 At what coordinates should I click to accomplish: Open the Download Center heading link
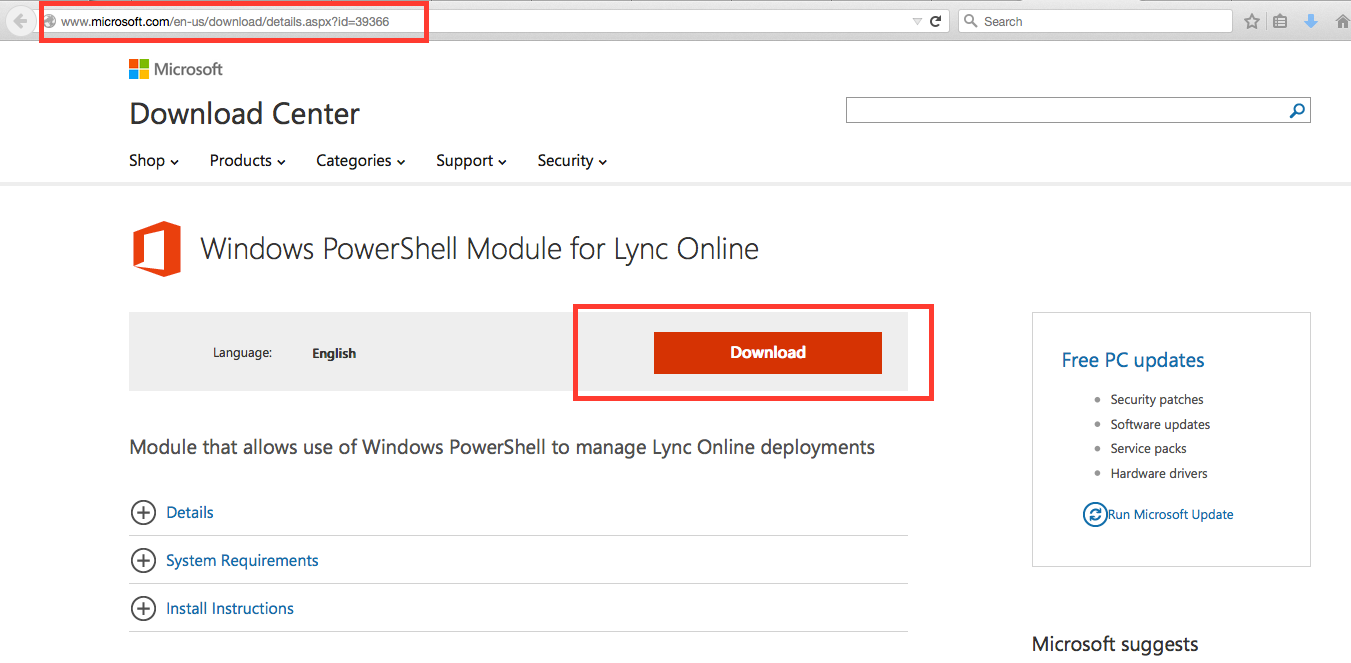pos(244,114)
